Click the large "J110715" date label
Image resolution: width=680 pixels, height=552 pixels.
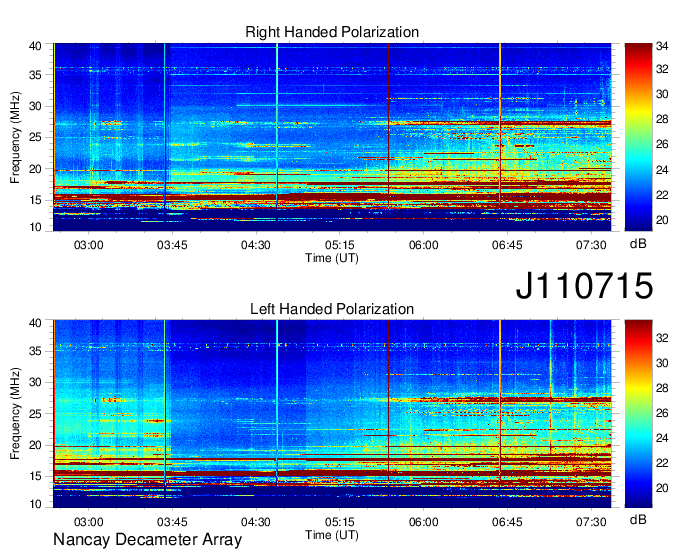[584, 285]
